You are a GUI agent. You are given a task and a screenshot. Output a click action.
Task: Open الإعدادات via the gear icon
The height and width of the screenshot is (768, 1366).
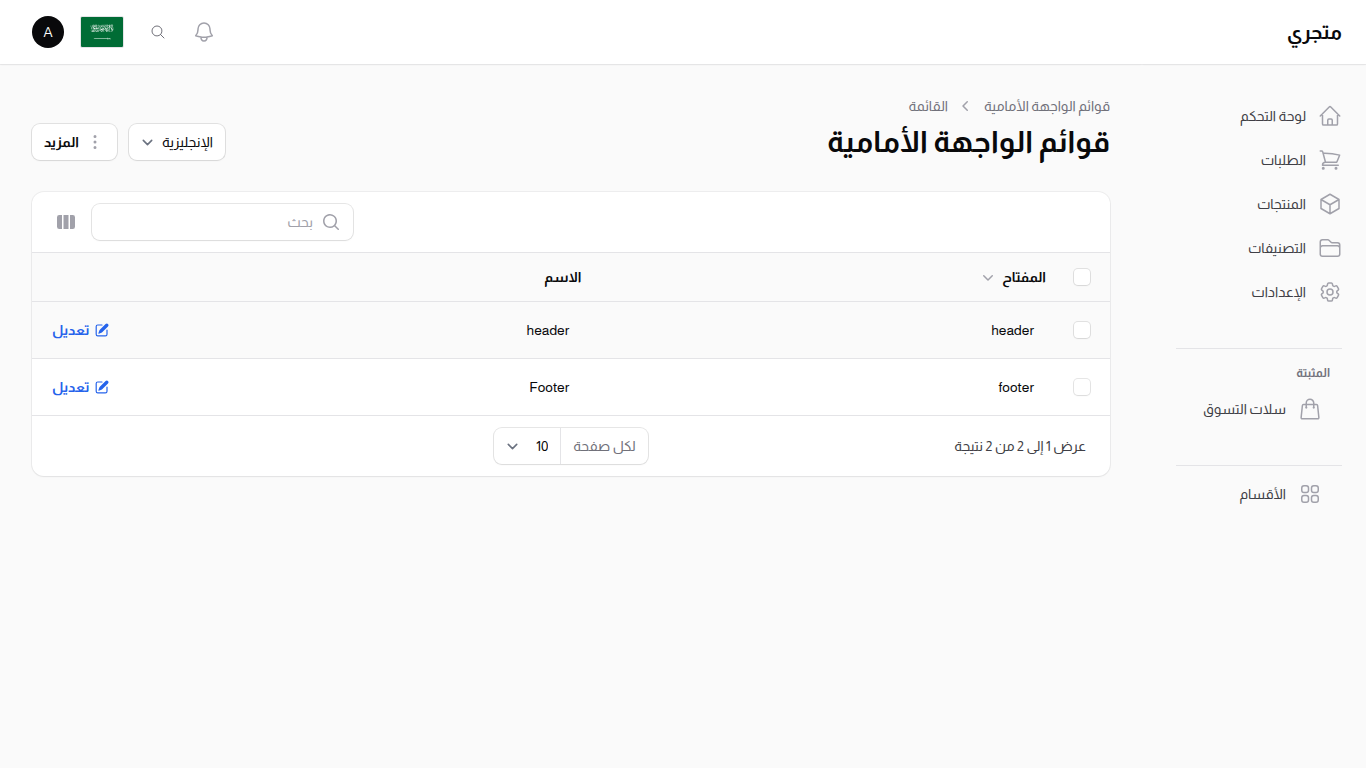pos(1330,292)
